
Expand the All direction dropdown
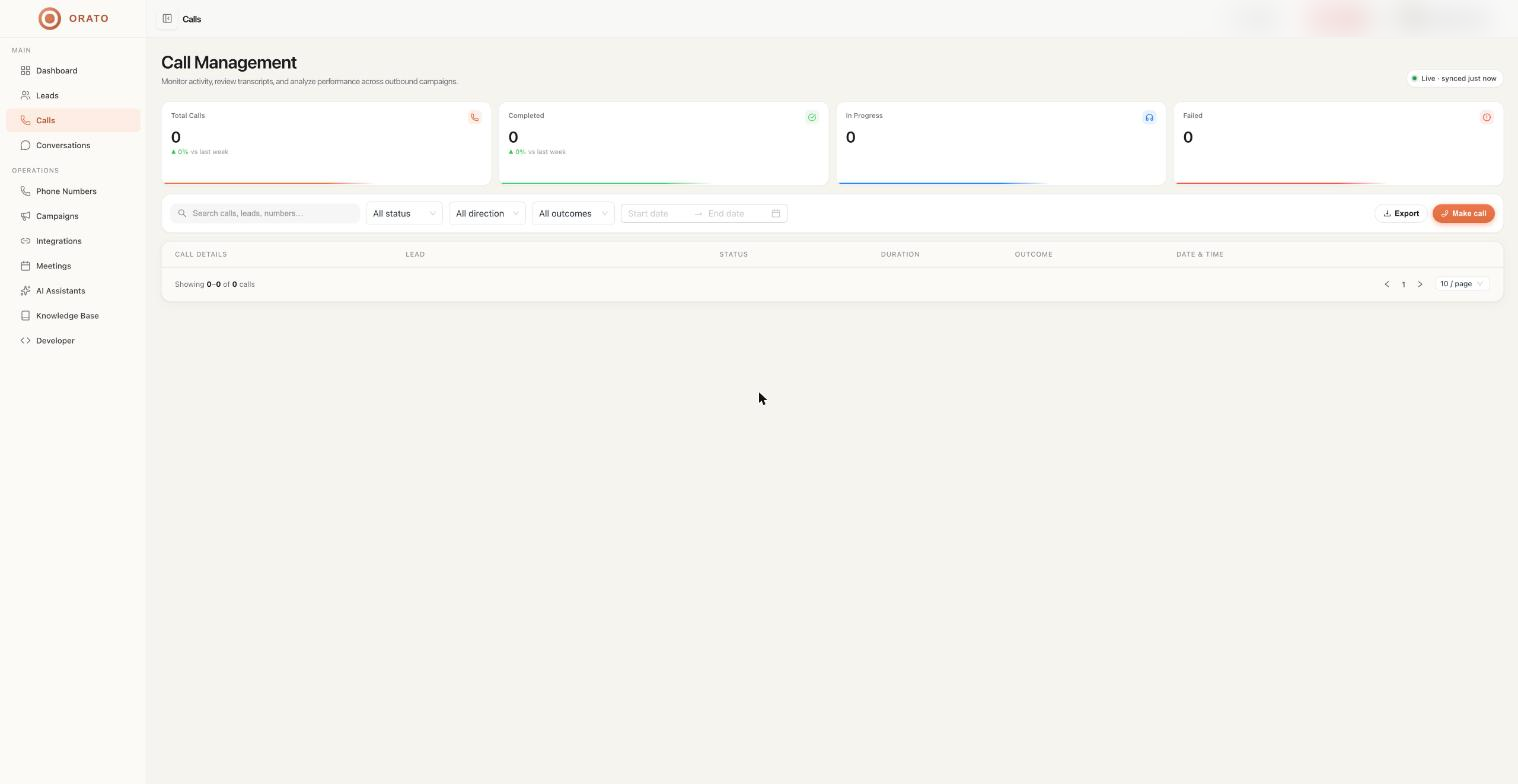coord(487,213)
